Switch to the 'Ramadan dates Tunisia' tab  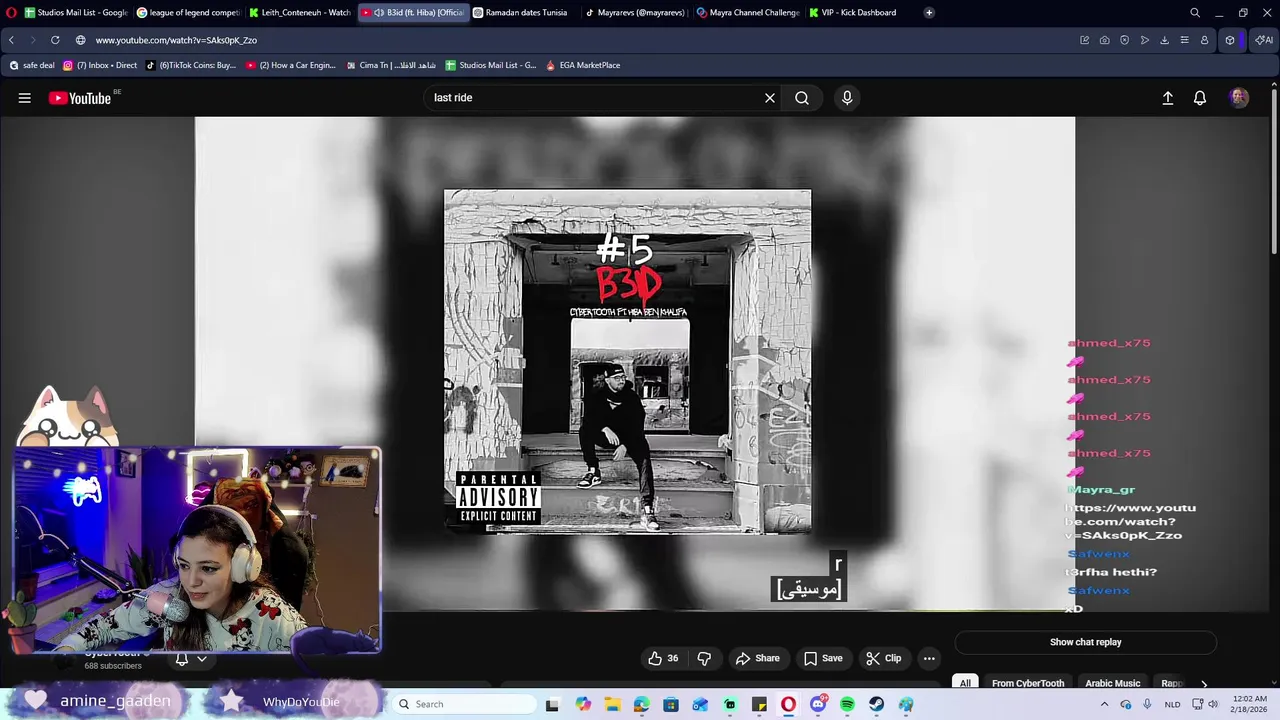point(525,12)
